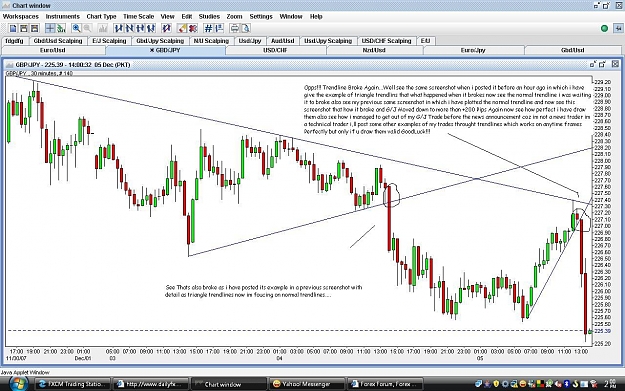Select the Euro/Usd chart tab
Viewport: 625px width, 391px height.
pos(53,50)
